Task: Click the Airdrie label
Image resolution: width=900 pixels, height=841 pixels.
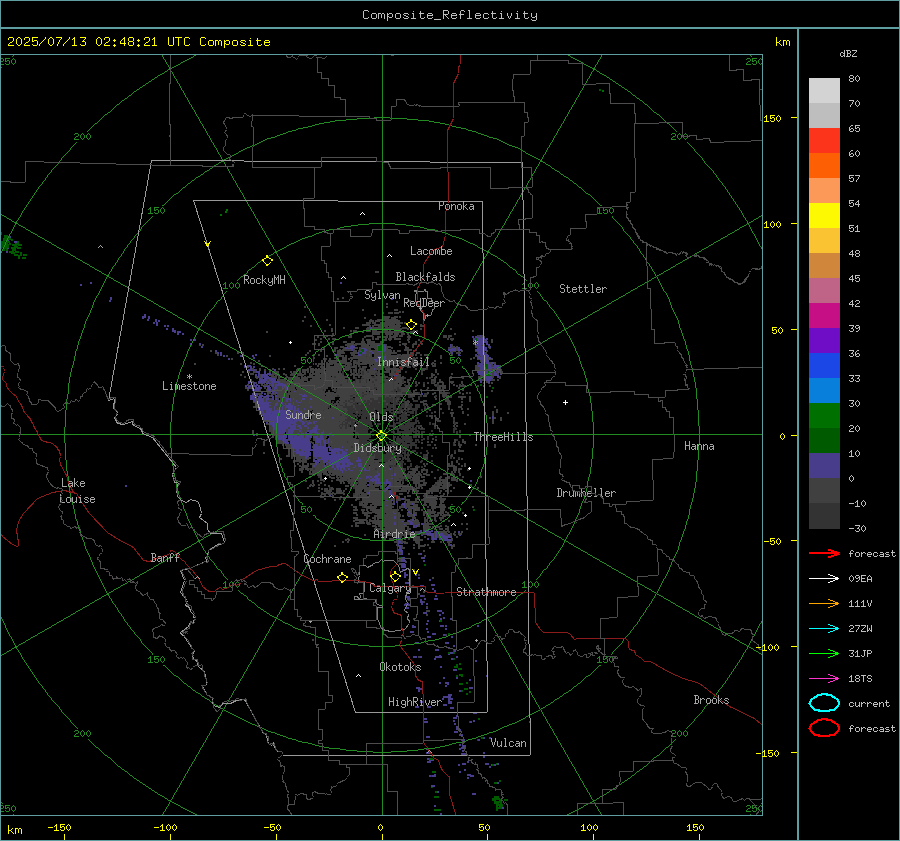Action: (394, 534)
